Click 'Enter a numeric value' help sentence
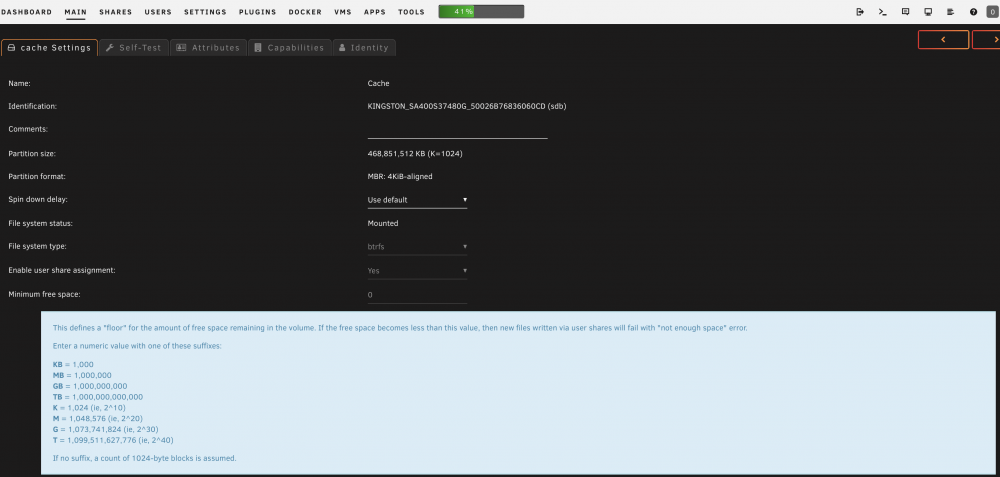 click(x=136, y=345)
